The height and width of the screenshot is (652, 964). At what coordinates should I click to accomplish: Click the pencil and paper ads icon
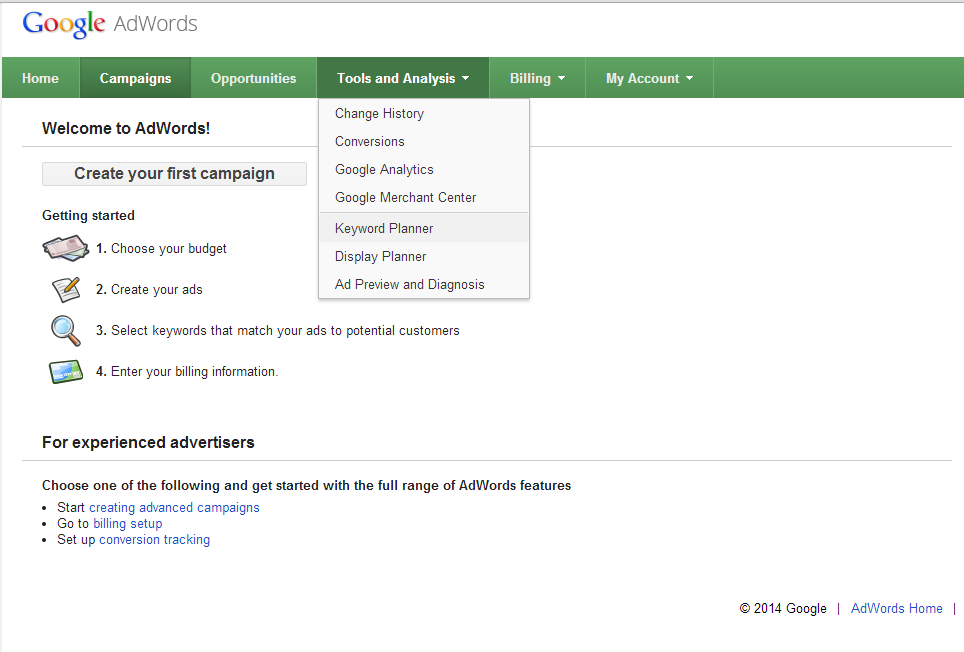[66, 289]
